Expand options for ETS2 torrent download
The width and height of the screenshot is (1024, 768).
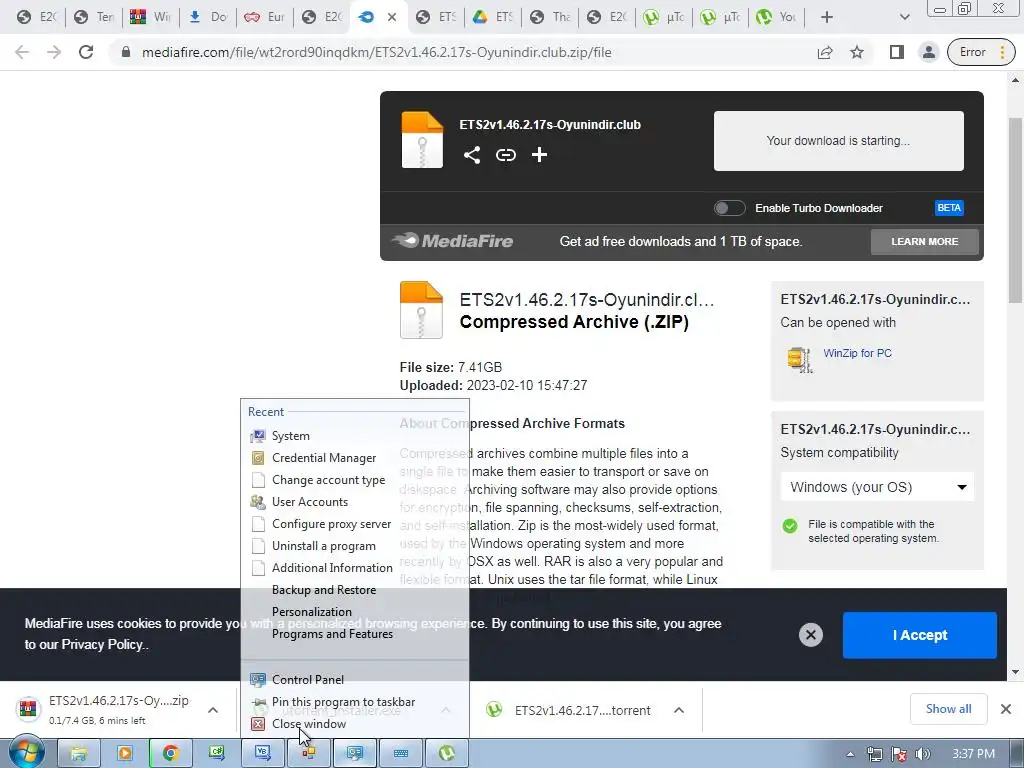point(679,710)
